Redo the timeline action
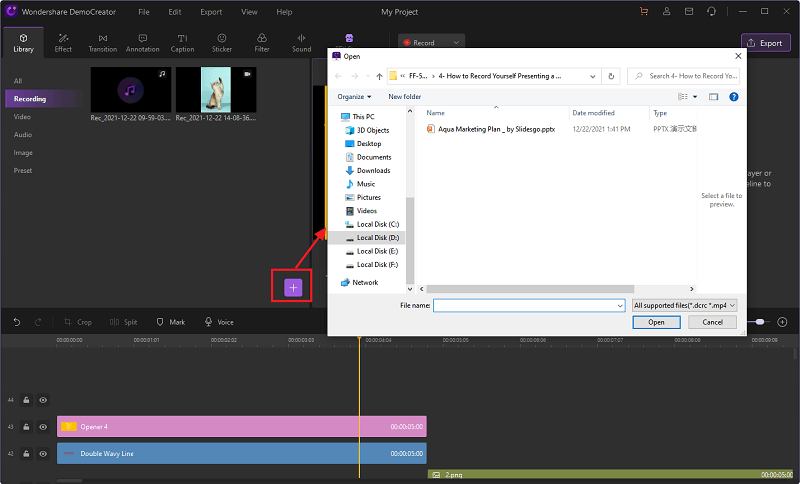Viewport: 800px width, 484px height. [38, 322]
